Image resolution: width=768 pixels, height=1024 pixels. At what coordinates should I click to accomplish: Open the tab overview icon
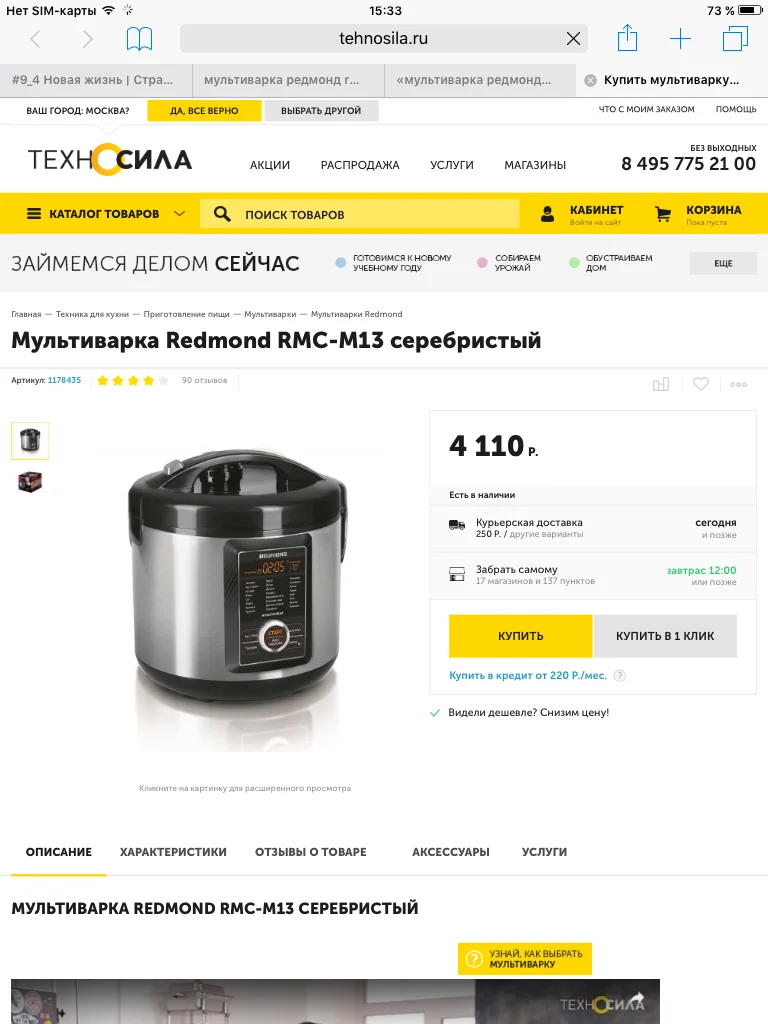point(735,39)
